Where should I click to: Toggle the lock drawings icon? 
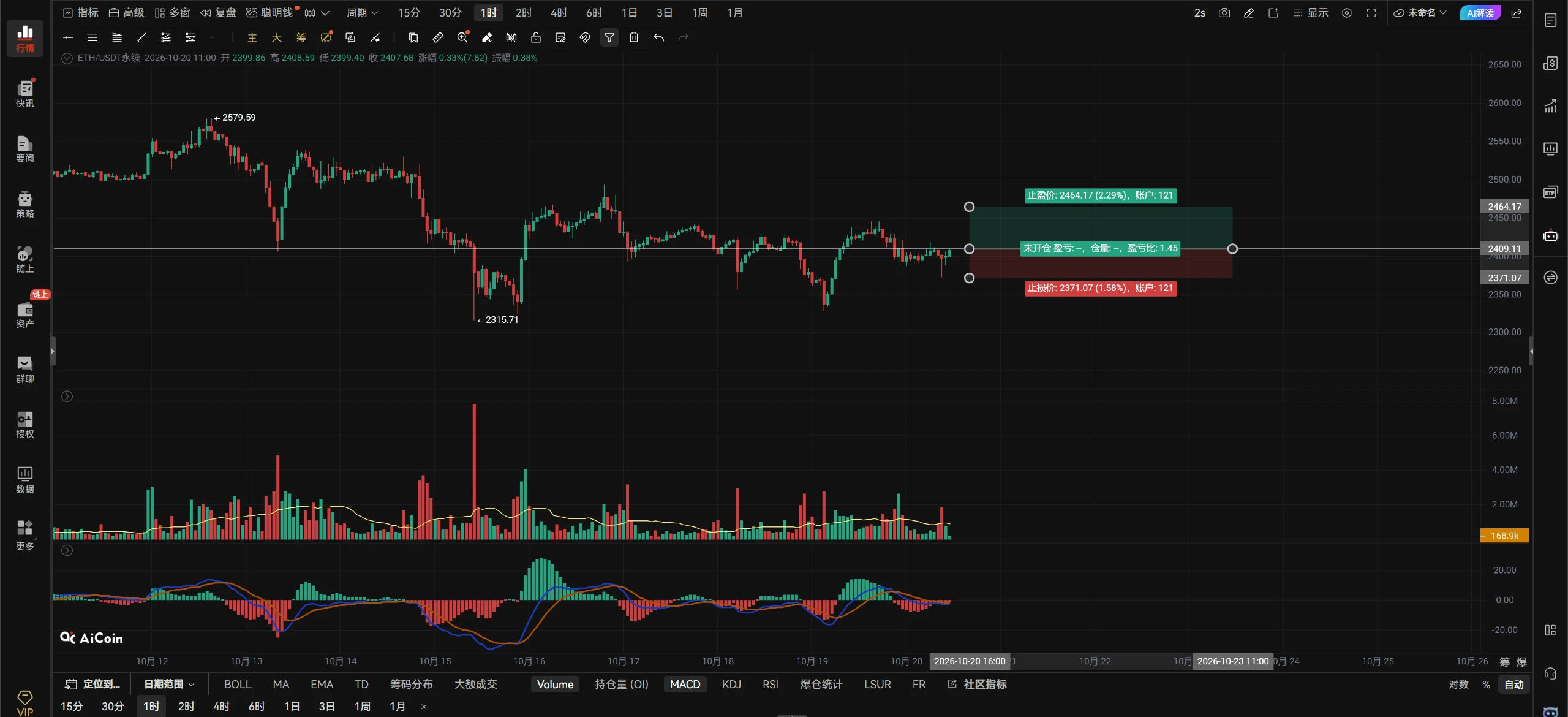(536, 38)
